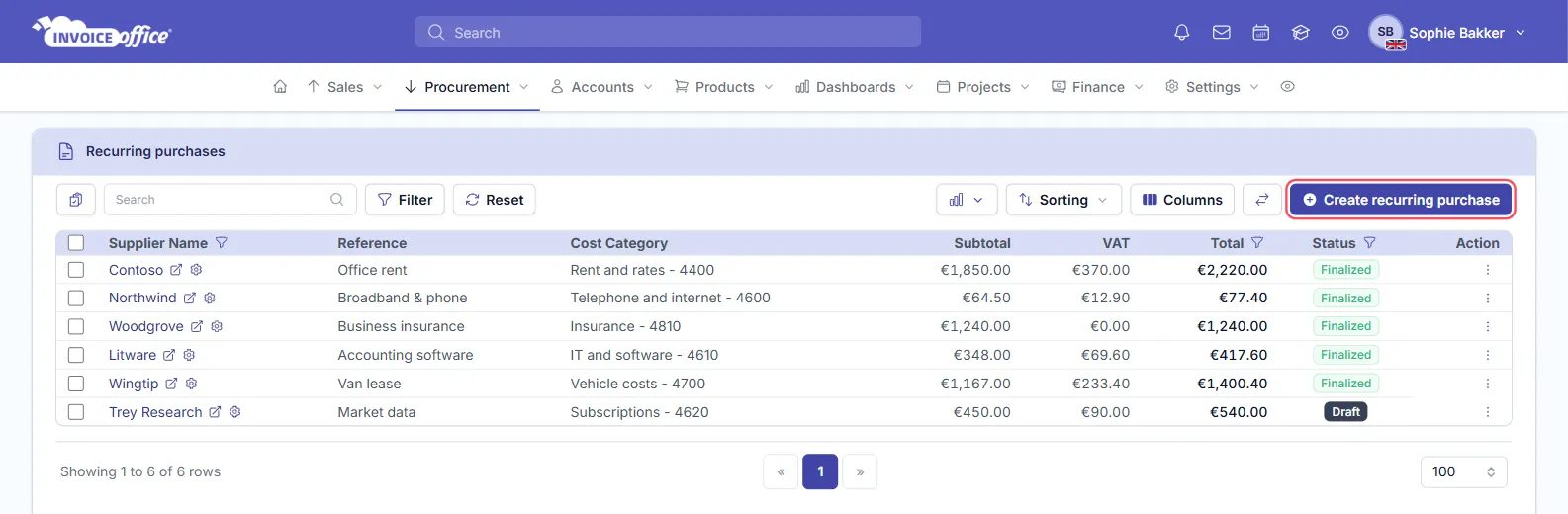Filter by Supplier Name funnel icon

(222, 243)
